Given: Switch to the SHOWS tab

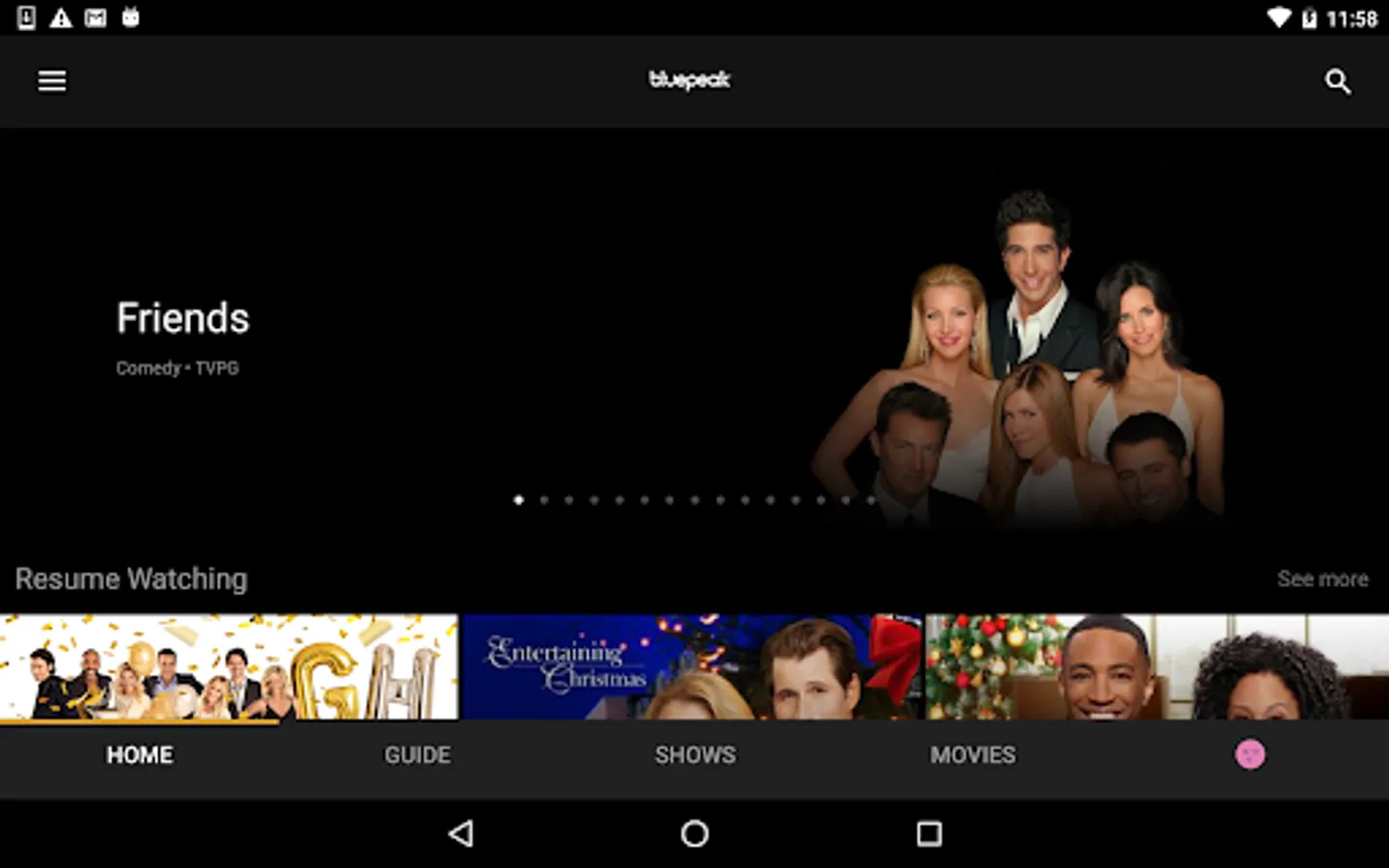Looking at the screenshot, I should 695,755.
